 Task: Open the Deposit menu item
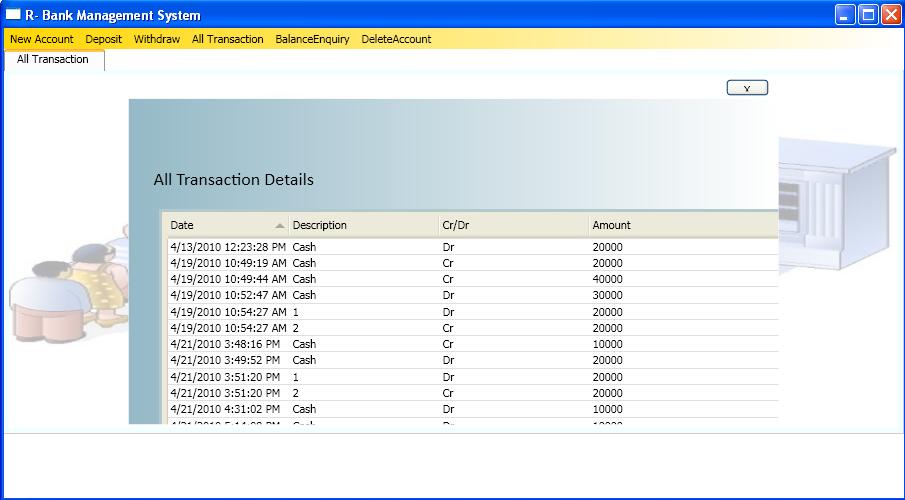104,39
